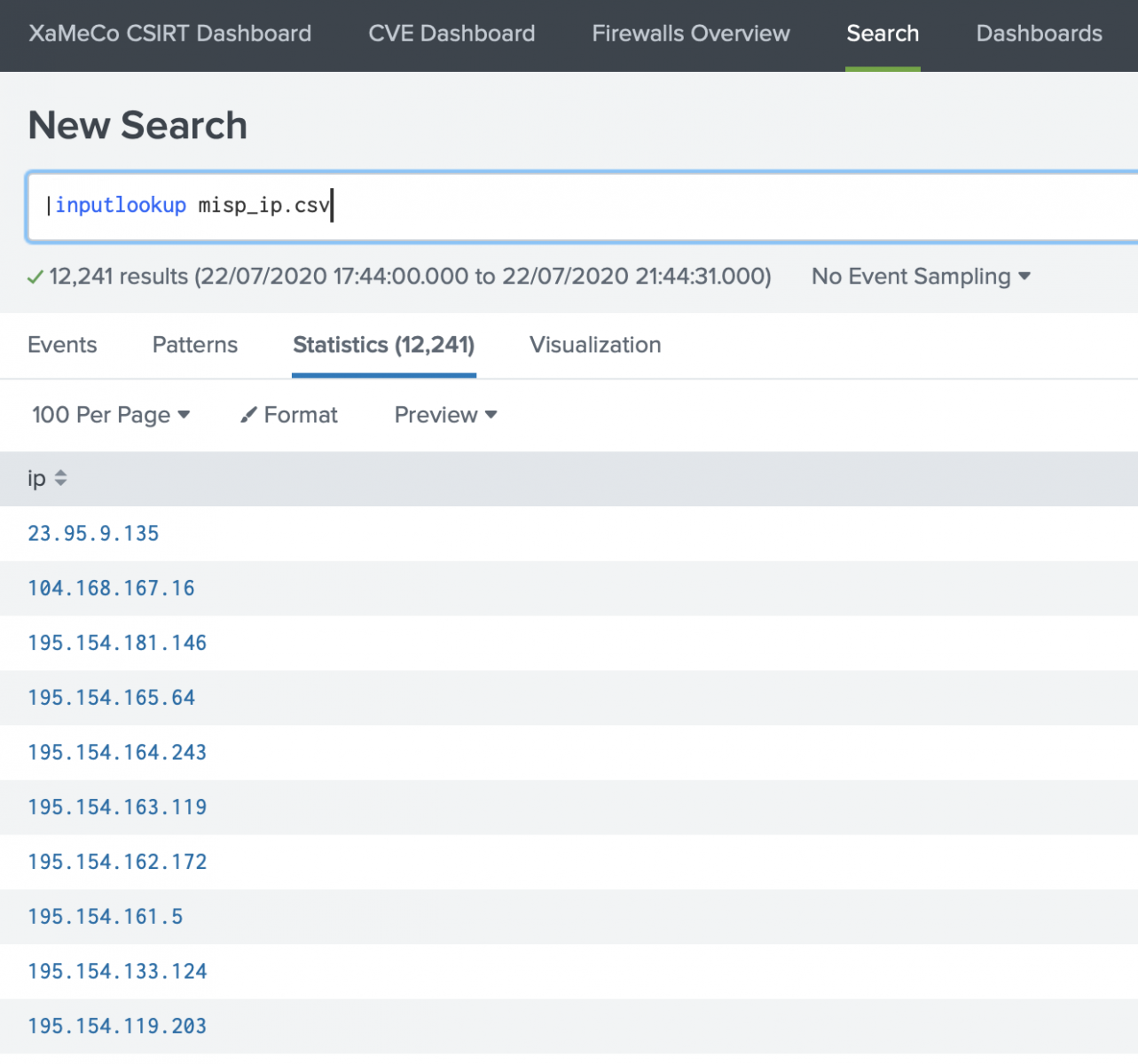This screenshot has width=1138, height=1064.
Task: Open the Visualization tab
Action: 595,345
